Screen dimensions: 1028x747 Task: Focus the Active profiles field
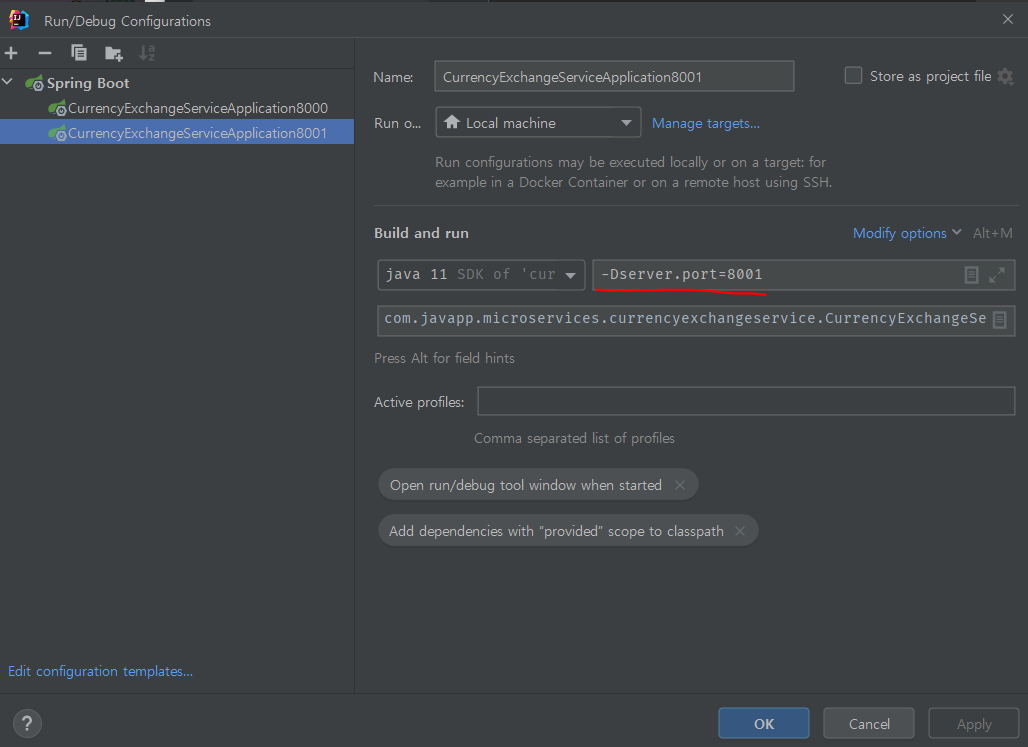[x=746, y=401]
